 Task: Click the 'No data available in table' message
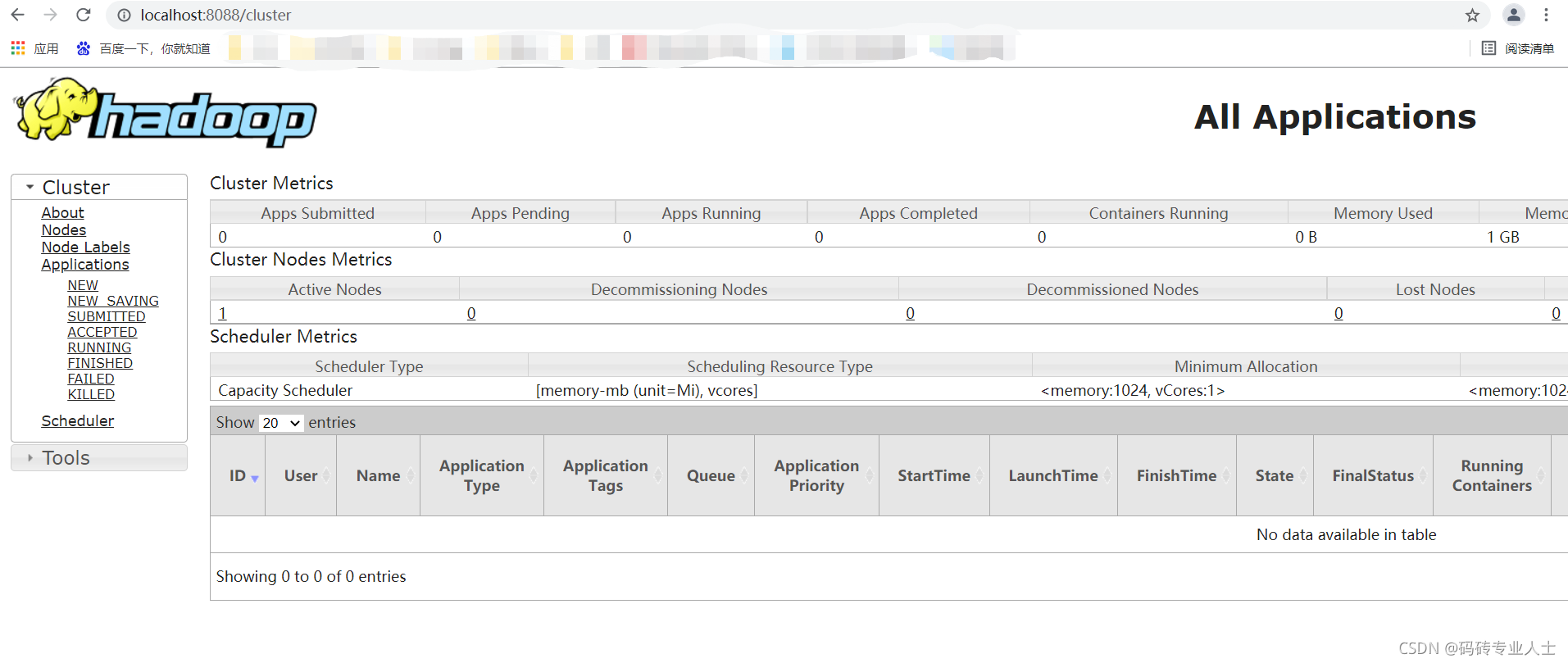point(1346,534)
